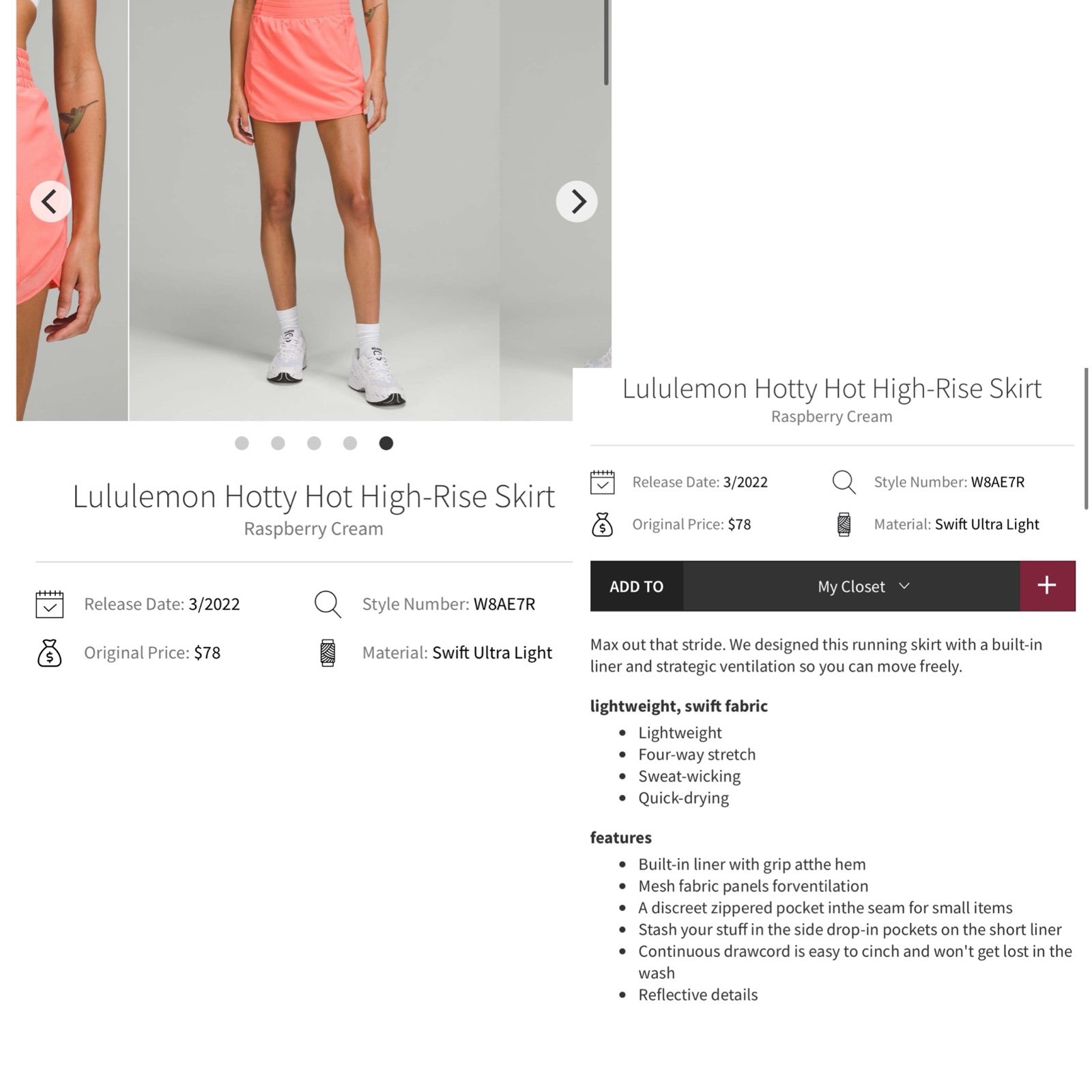
Task: Click the partial left skirt thumbnail image
Action: click(x=72, y=210)
